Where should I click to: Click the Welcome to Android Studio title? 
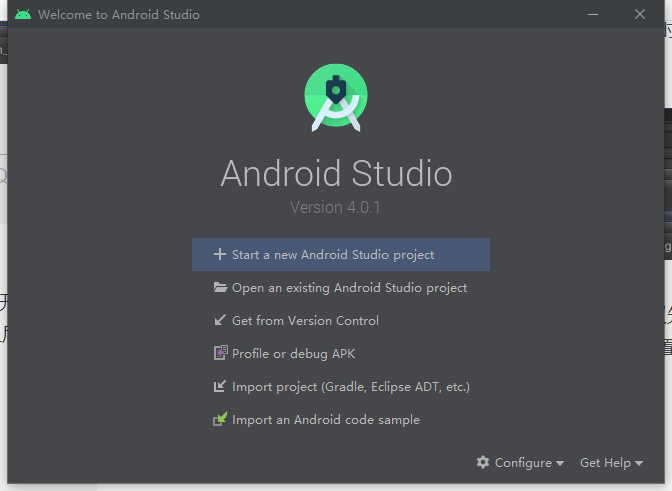click(119, 15)
